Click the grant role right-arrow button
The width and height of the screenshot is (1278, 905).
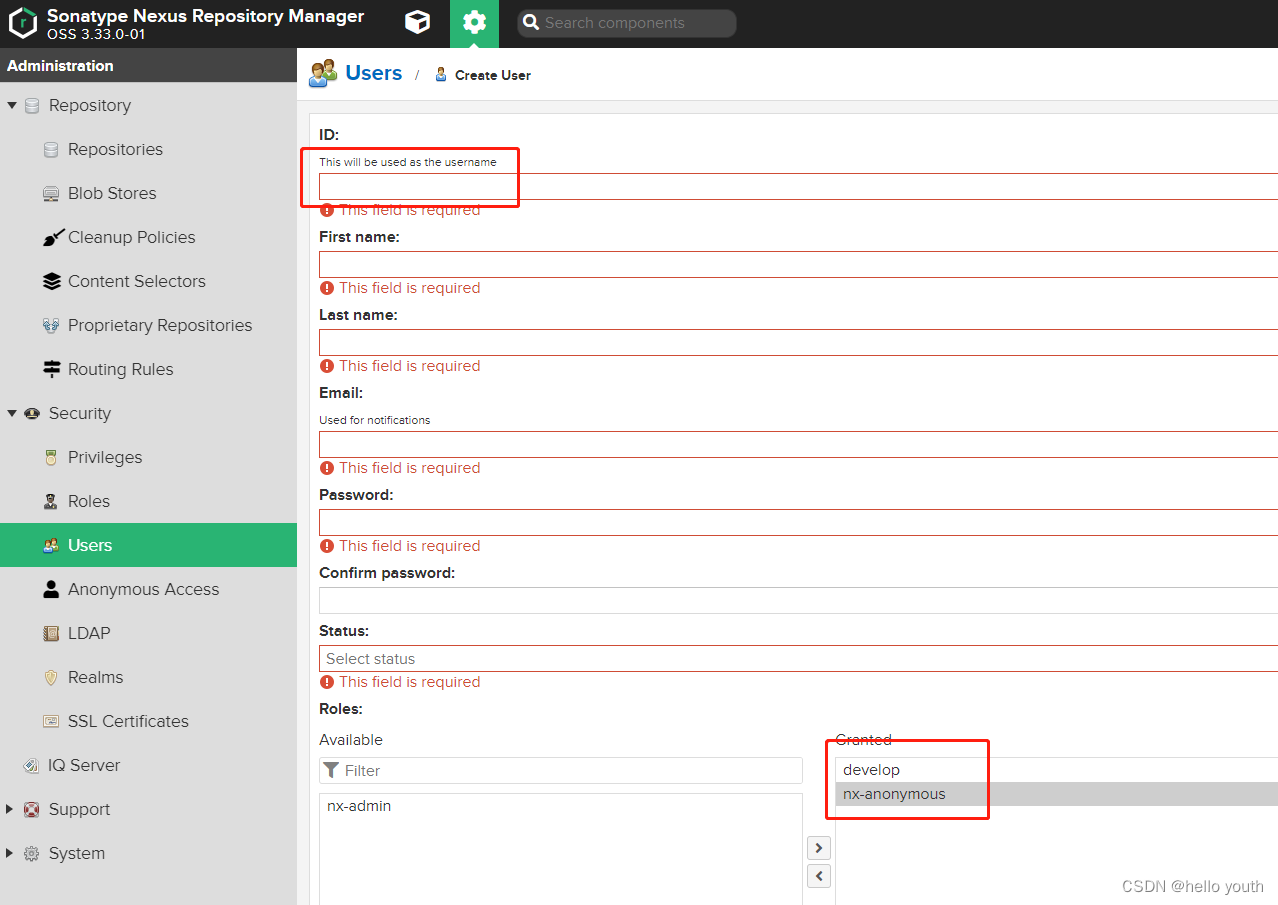tap(818, 847)
